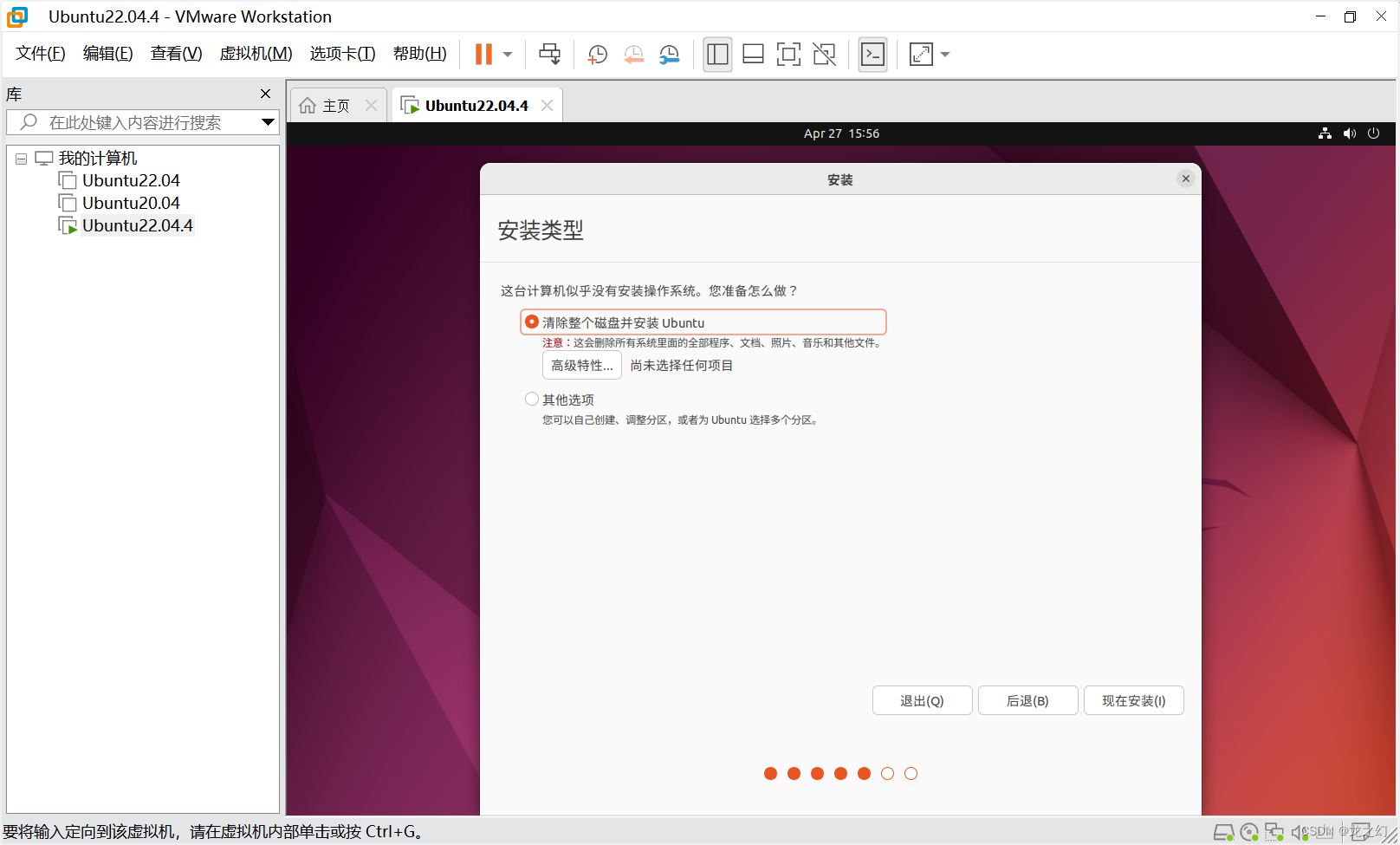Viewport: 1400px width, 845px height.
Task: Select the Ubuntu22.04 virtual machine
Action: [131, 180]
